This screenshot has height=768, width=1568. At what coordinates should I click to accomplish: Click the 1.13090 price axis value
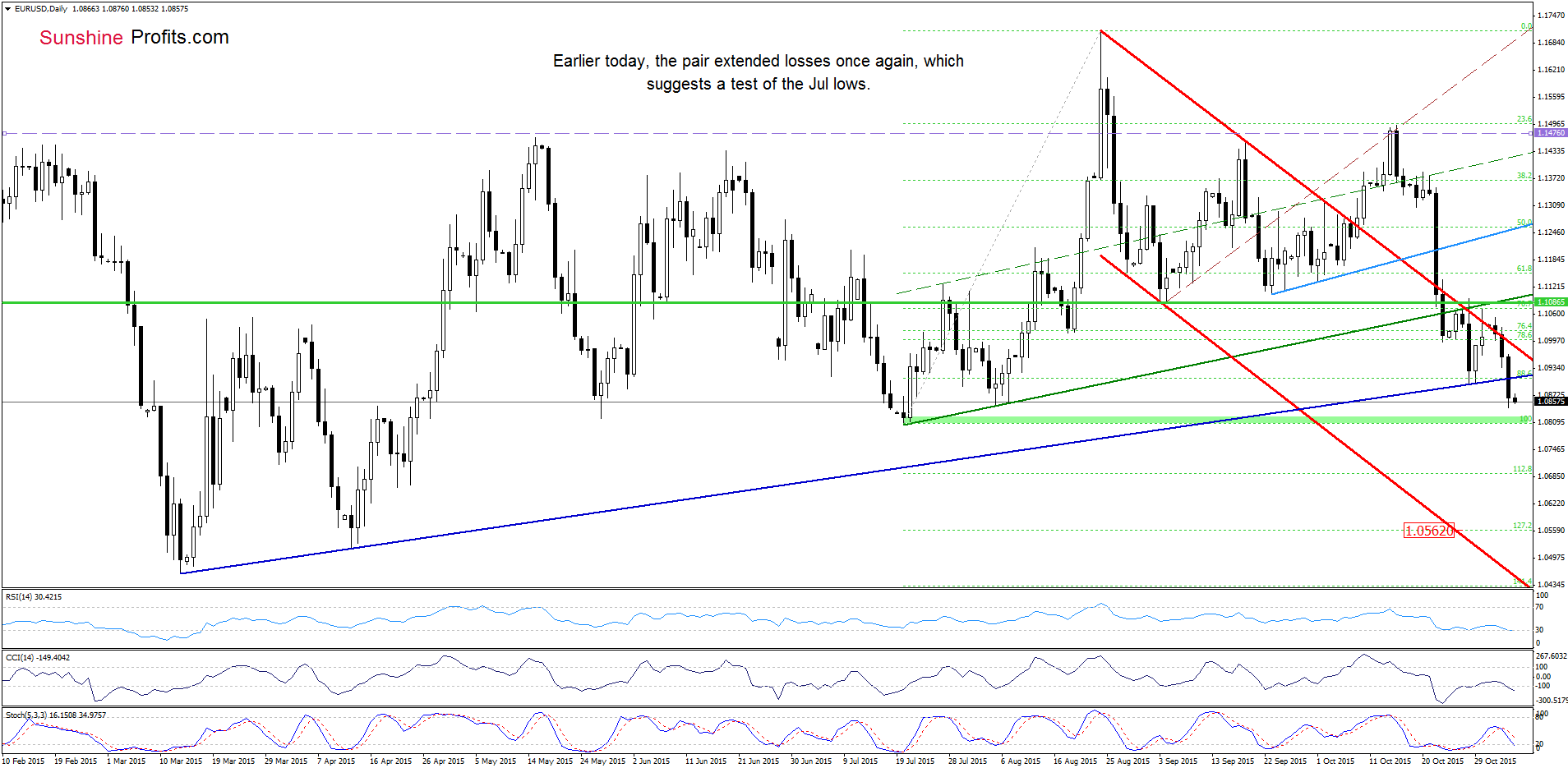click(x=1551, y=205)
